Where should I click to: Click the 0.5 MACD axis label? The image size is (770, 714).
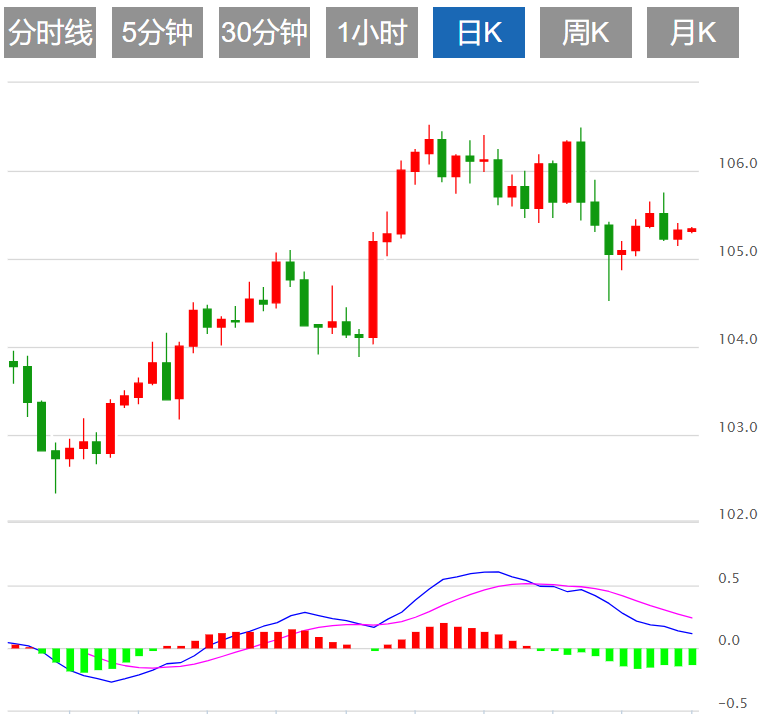[729, 578]
